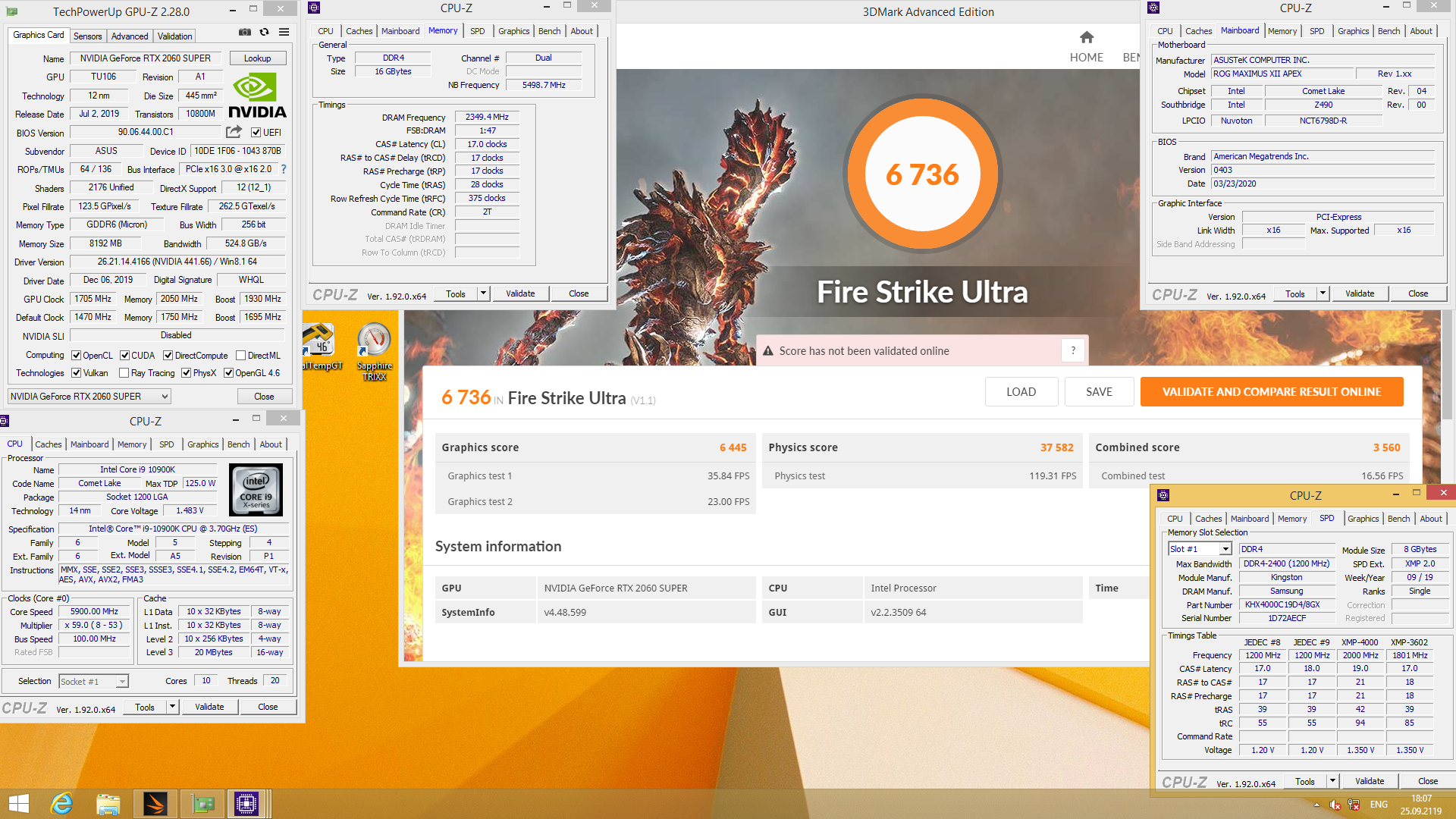Screen dimensions: 1456x819
Task: Open Bench tab in CPU-Z Mainboard window
Action: [x=1389, y=31]
